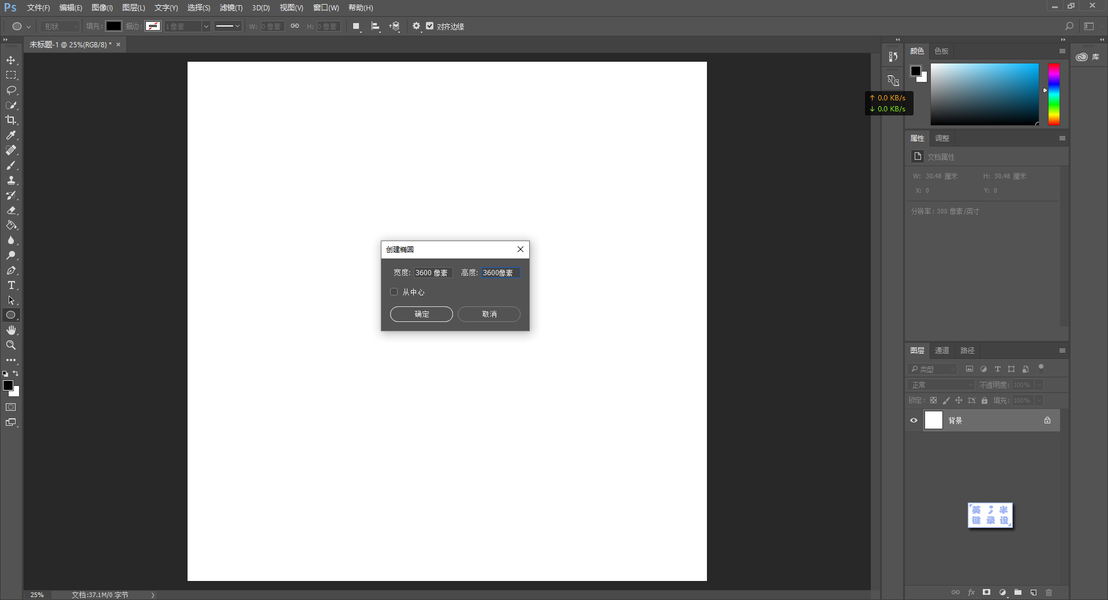Click the 确定 button in dialog
Screen dimensions: 1108x600
[x=421, y=314]
